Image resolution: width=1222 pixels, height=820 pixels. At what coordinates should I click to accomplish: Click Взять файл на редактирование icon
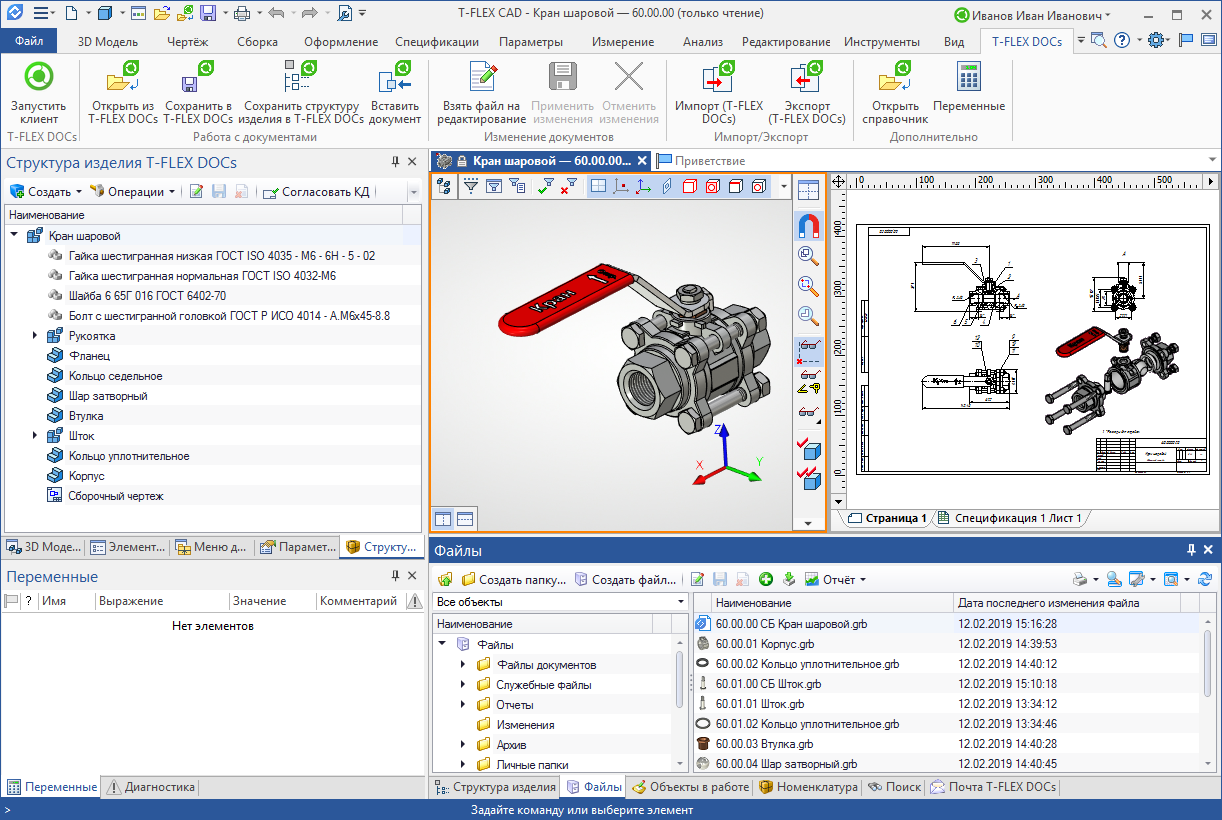click(x=481, y=78)
